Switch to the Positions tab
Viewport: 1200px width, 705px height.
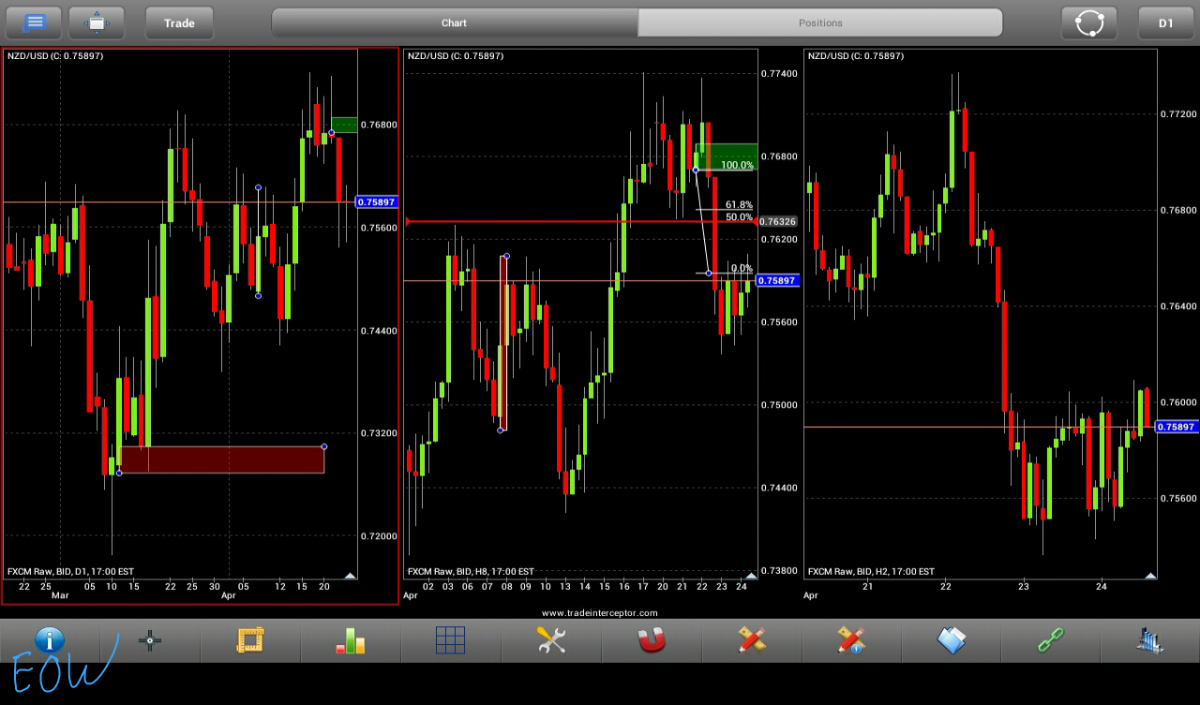[x=820, y=22]
